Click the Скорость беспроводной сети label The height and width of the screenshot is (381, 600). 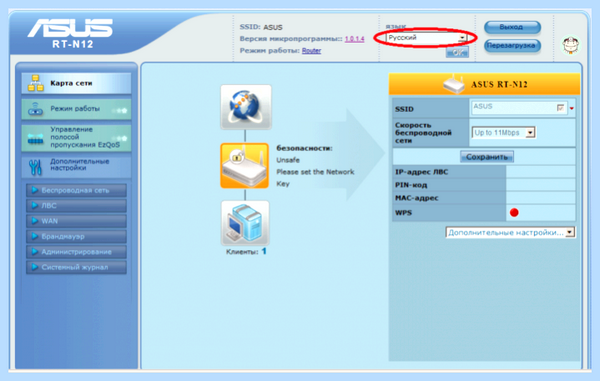tap(423, 133)
